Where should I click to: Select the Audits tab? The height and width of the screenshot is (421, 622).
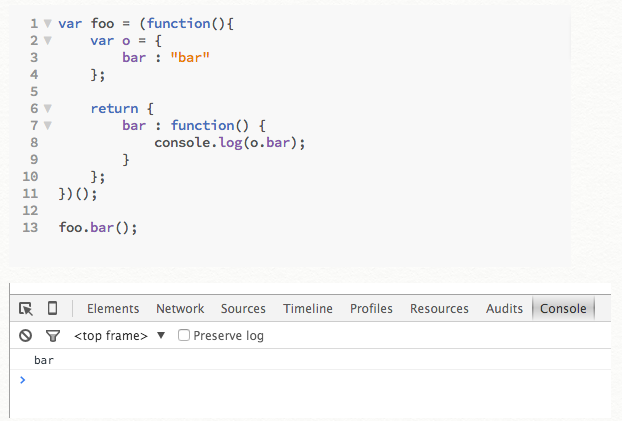(x=504, y=308)
